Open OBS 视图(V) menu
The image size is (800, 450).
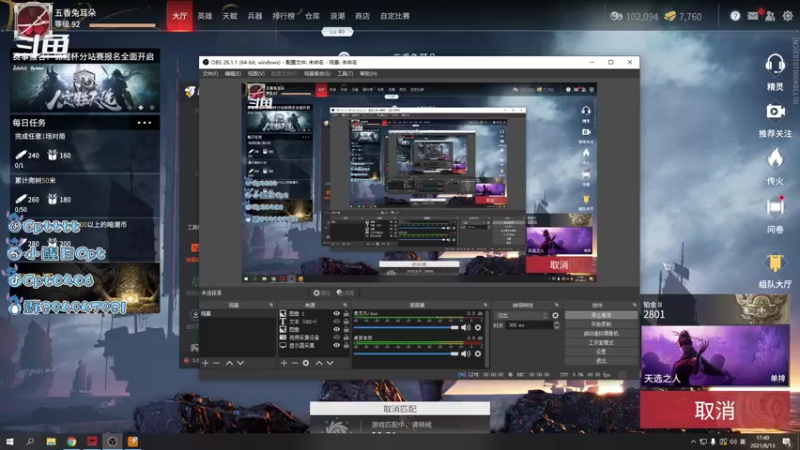pyautogui.click(x=256, y=74)
